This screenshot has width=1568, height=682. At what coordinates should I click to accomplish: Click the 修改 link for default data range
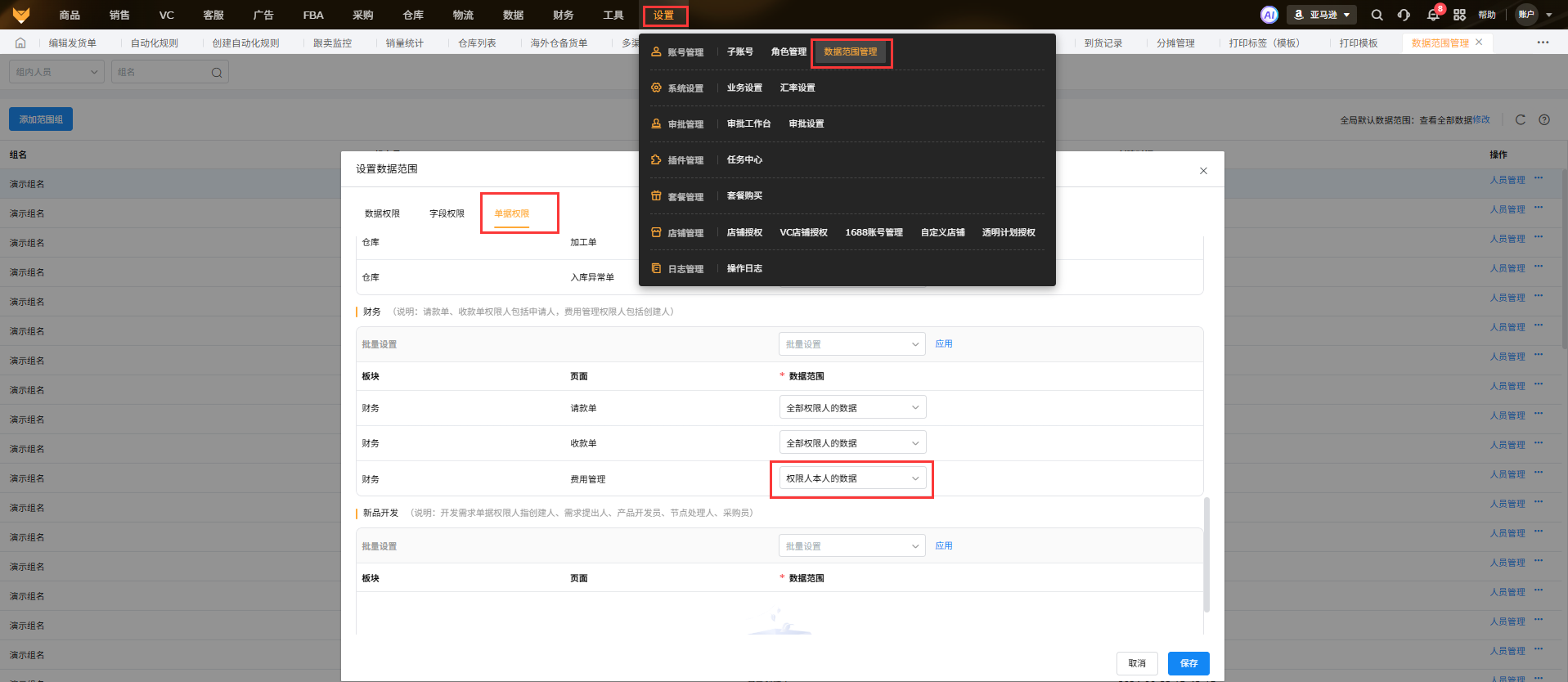(1481, 119)
